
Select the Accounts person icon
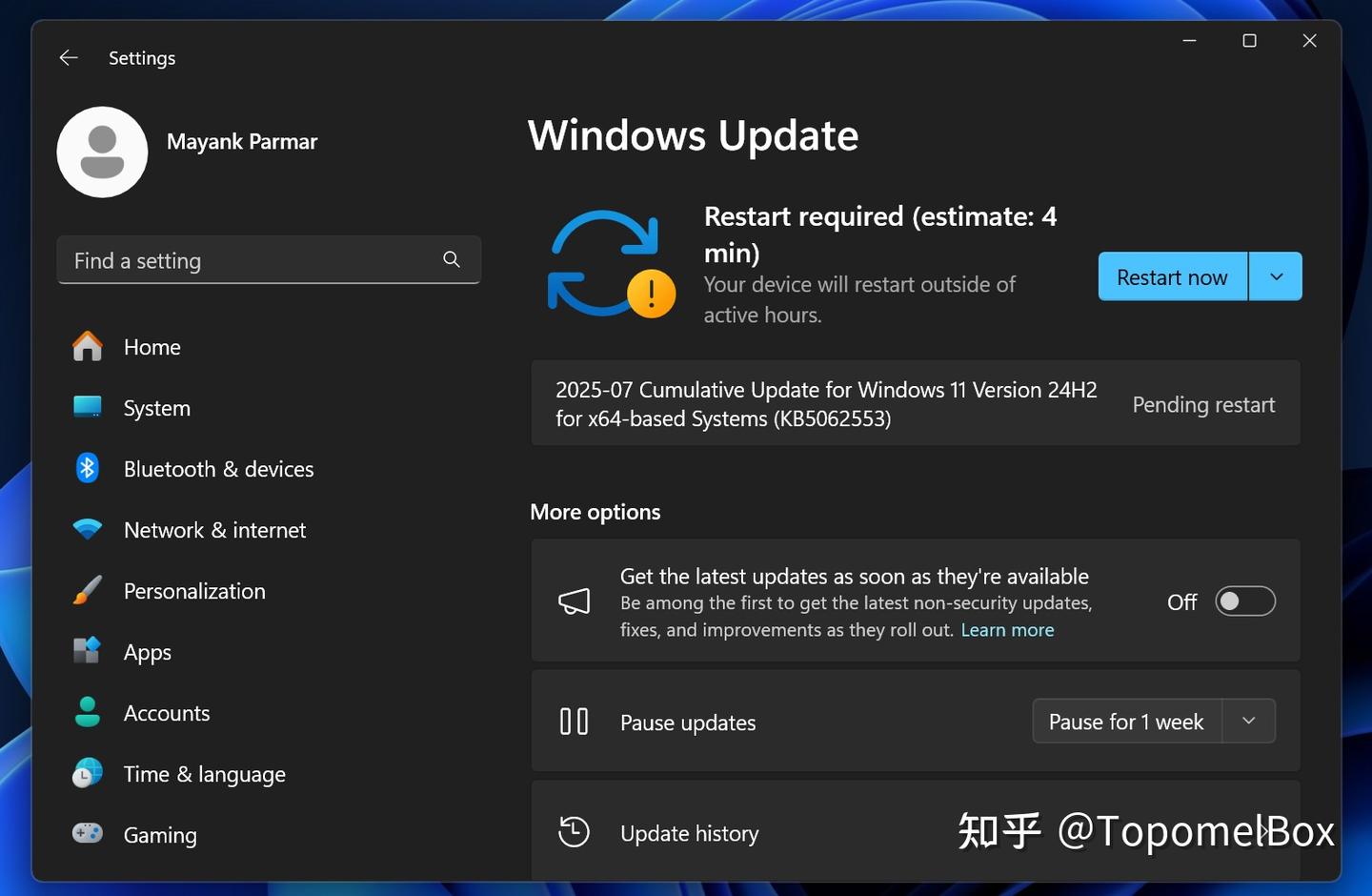click(x=88, y=712)
